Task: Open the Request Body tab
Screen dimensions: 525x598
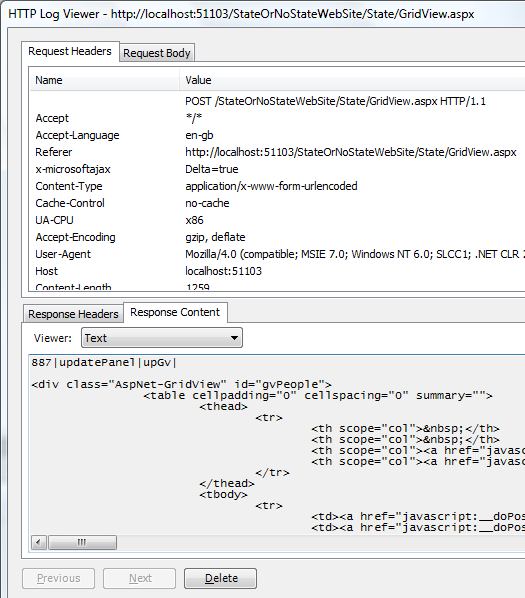Action: (x=157, y=53)
